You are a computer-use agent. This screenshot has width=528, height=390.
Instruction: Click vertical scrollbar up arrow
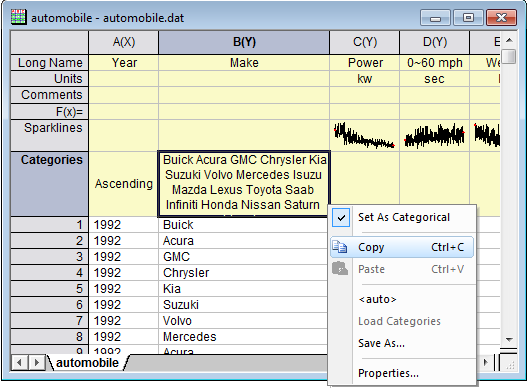[509, 40]
